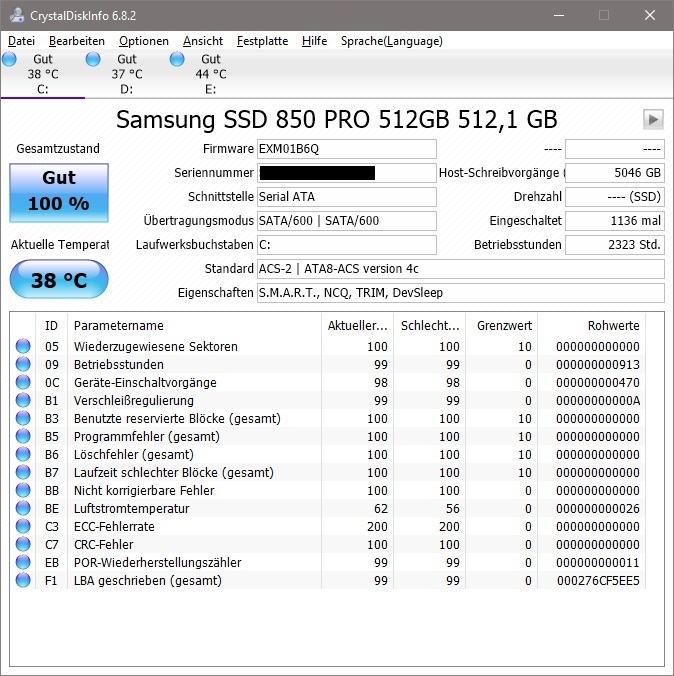674x676 pixels.
Task: Click raw value 00000000000A
Action: 598,401
